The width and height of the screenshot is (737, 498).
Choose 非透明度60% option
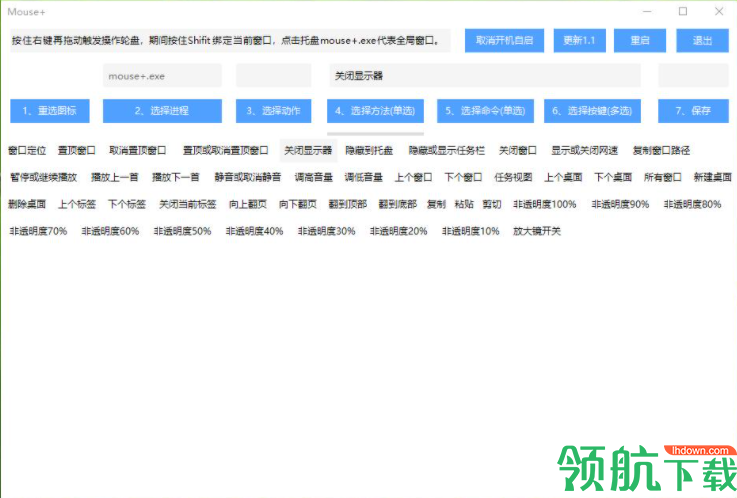click(x=110, y=231)
